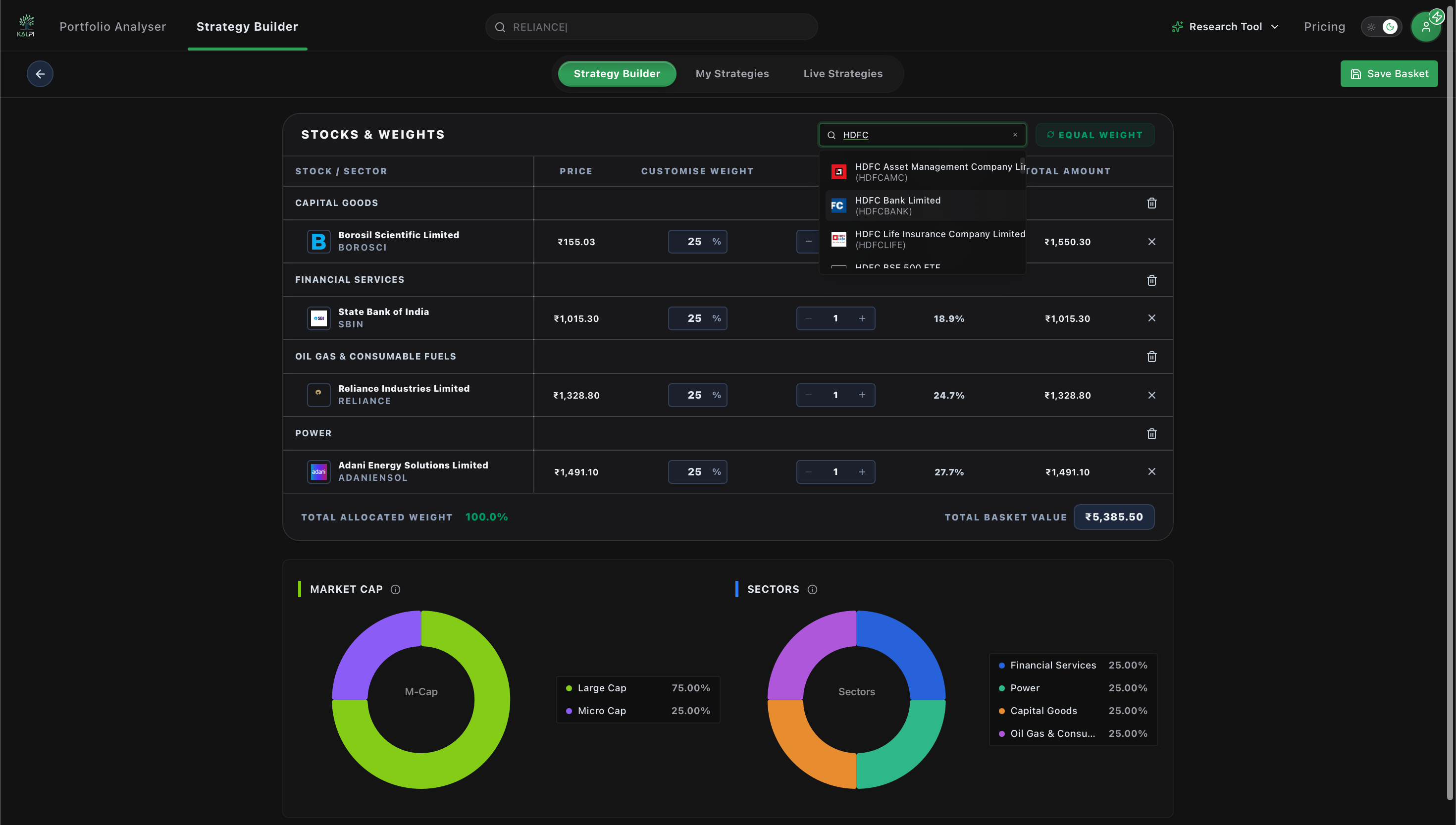Delete the Power sector group
Viewport: 1456px width, 825px height.
[1151, 433]
